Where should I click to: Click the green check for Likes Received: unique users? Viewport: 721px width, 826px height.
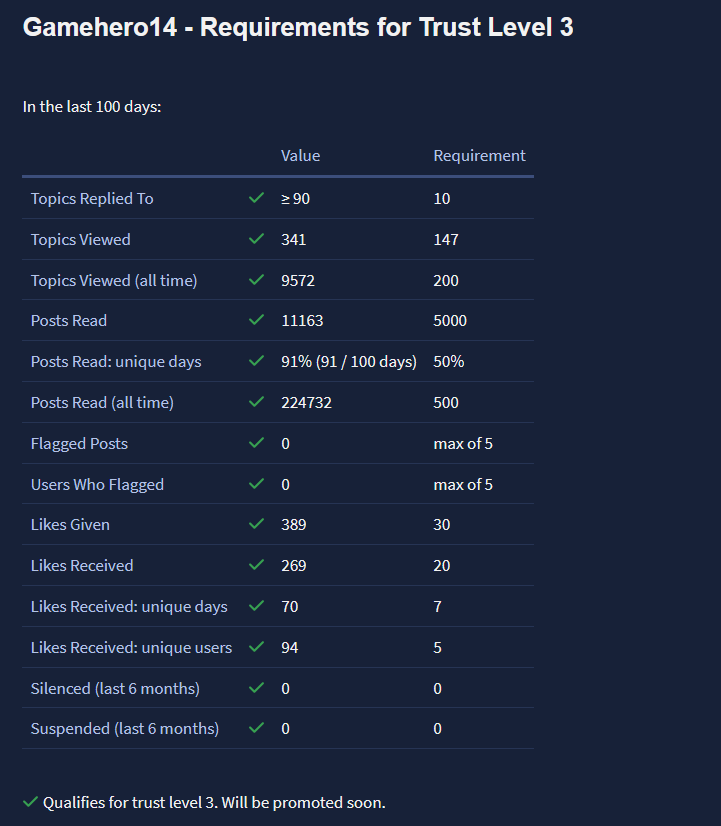tap(256, 647)
